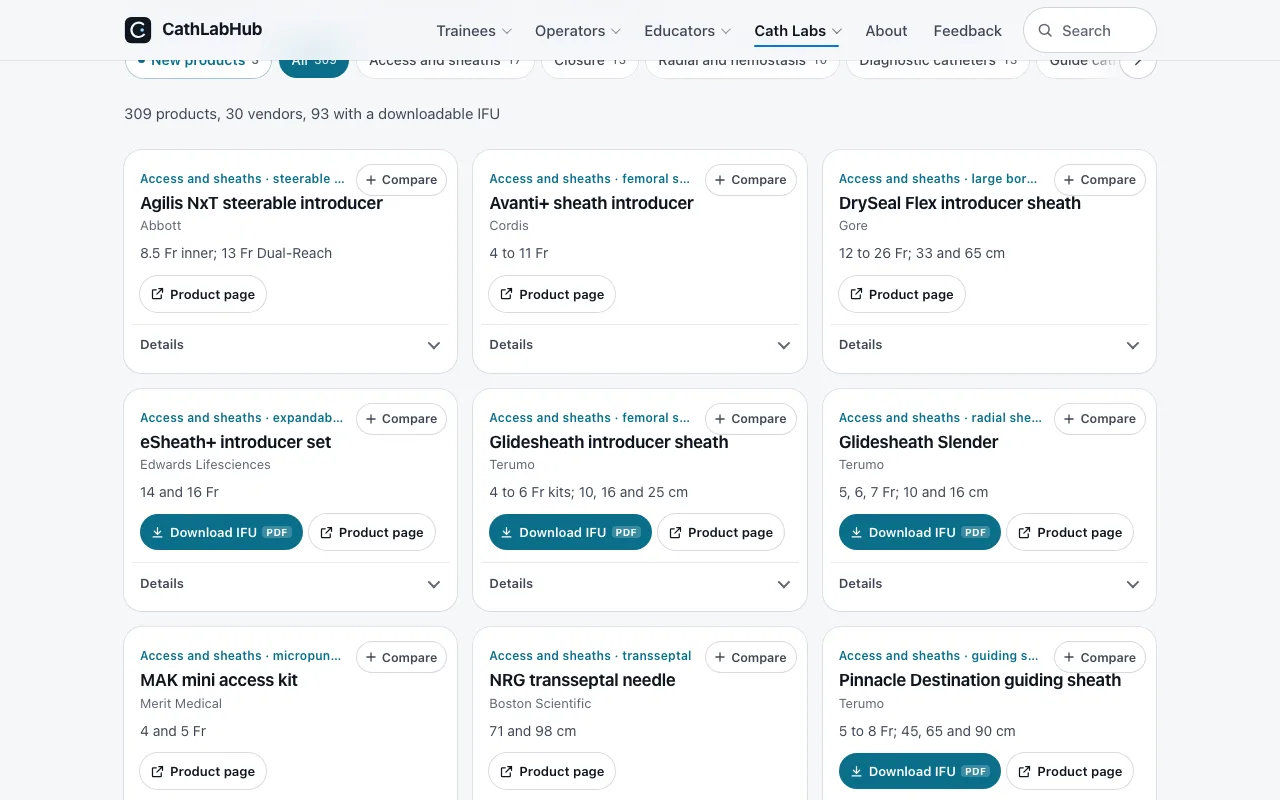Add DrySeal Flex introducer sheath to compare
The image size is (1280, 800).
click(x=1100, y=180)
